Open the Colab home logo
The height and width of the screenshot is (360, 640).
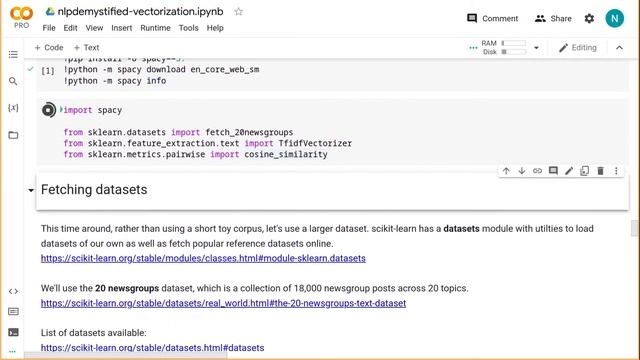pos(21,14)
